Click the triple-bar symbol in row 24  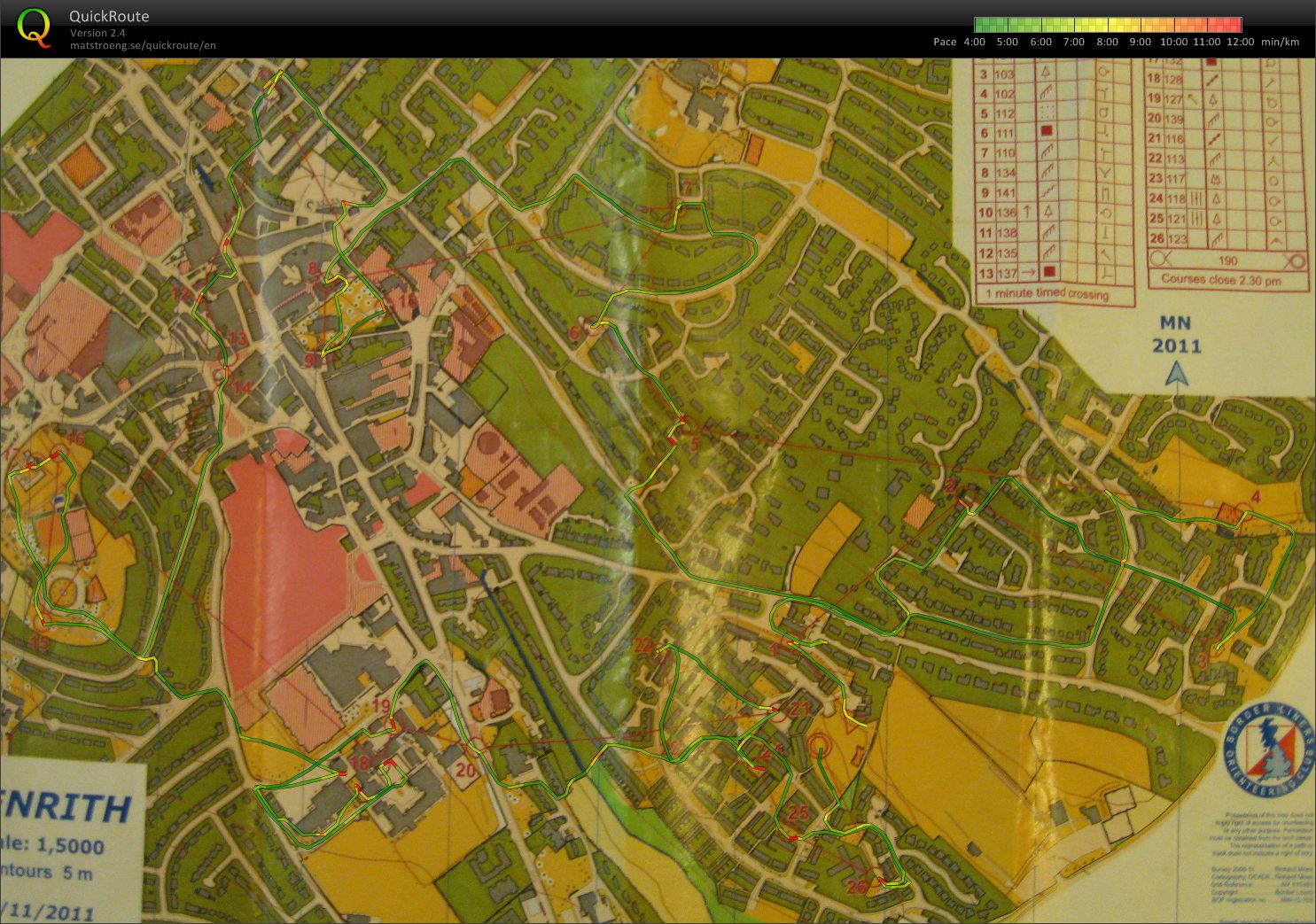1197,198
